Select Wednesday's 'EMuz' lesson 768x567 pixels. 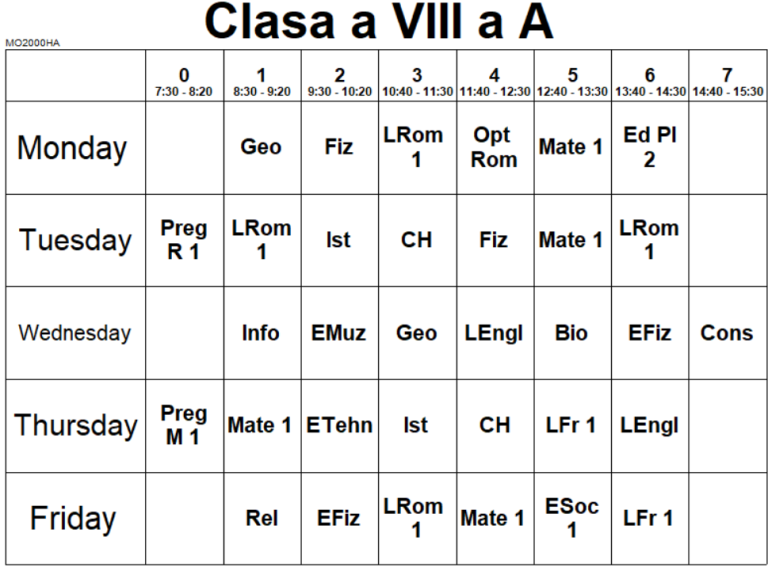339,333
